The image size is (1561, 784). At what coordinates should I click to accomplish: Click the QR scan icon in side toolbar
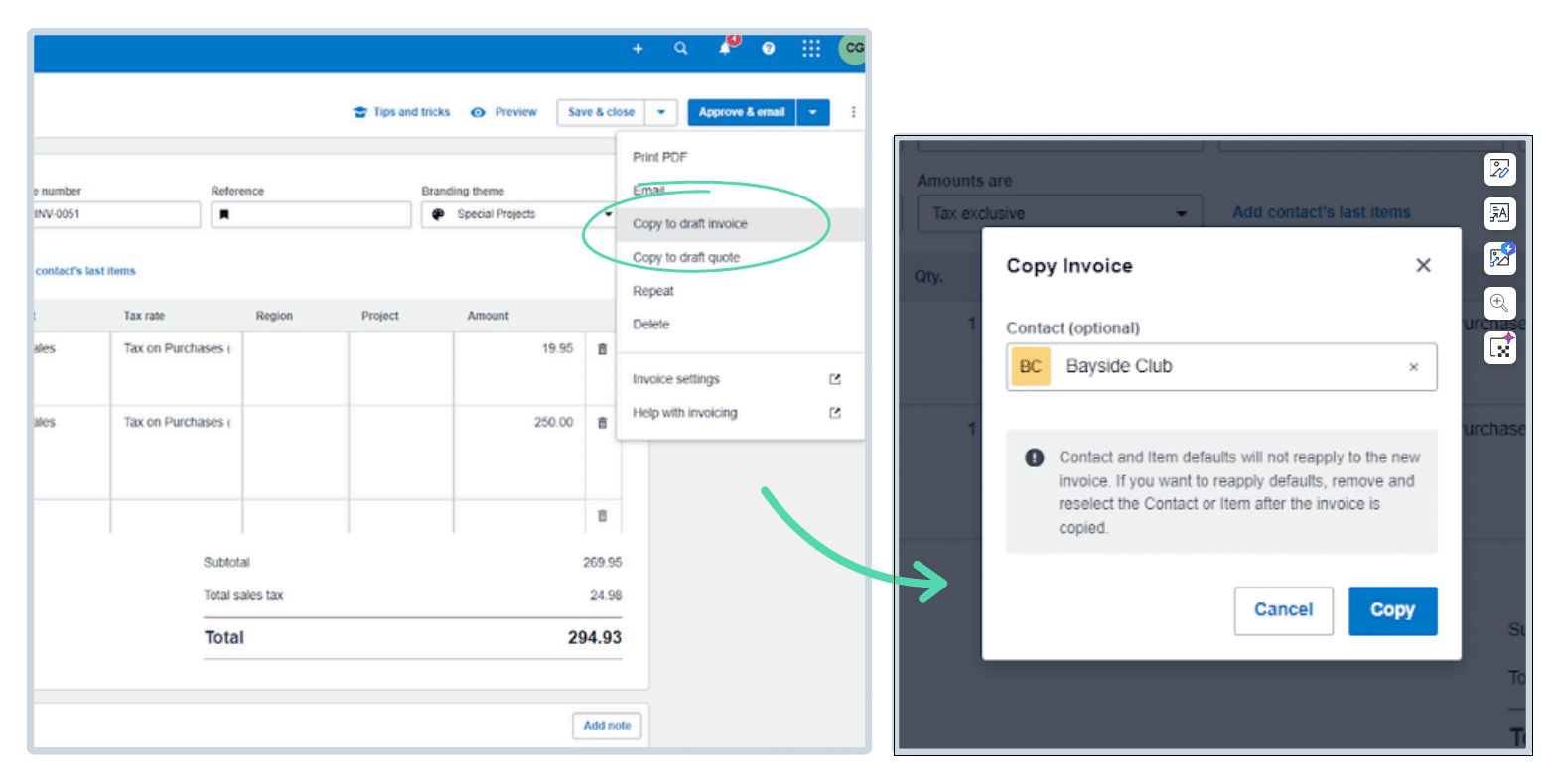click(x=1499, y=348)
